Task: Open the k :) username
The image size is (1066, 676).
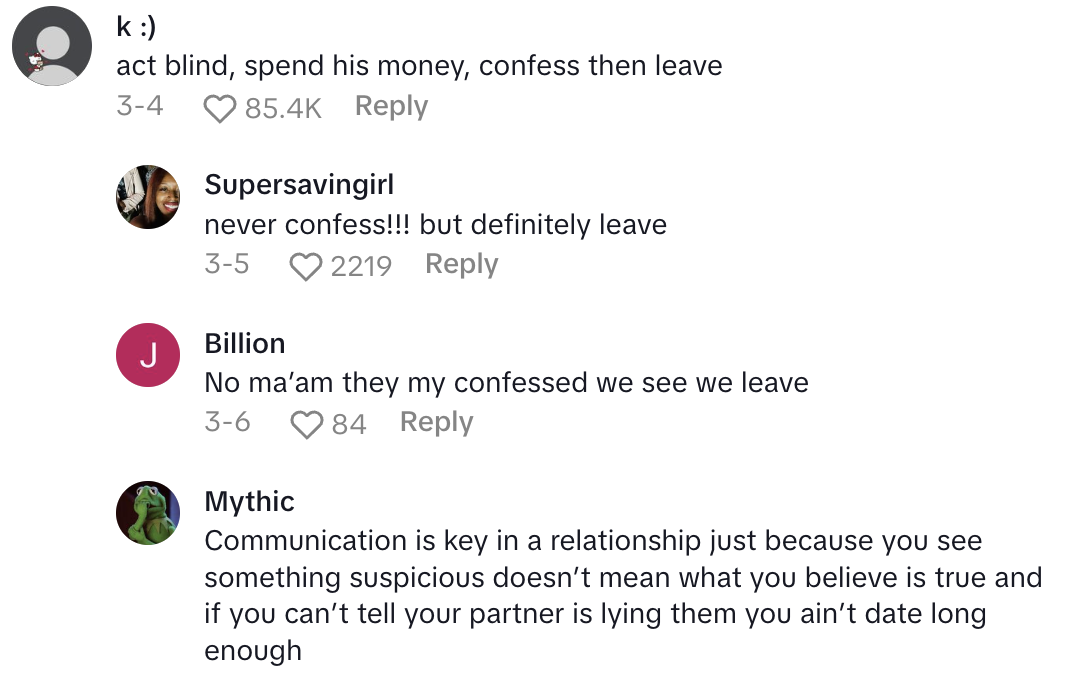Action: click(x=135, y=29)
